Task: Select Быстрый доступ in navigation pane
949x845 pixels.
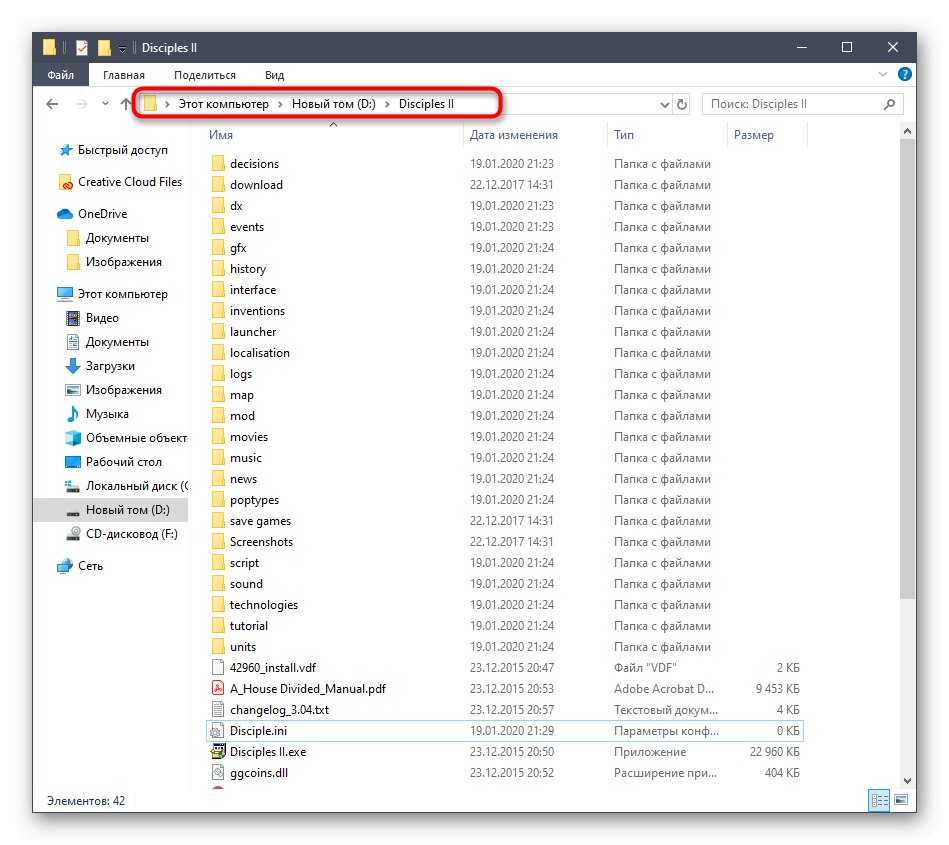Action: coord(122,150)
